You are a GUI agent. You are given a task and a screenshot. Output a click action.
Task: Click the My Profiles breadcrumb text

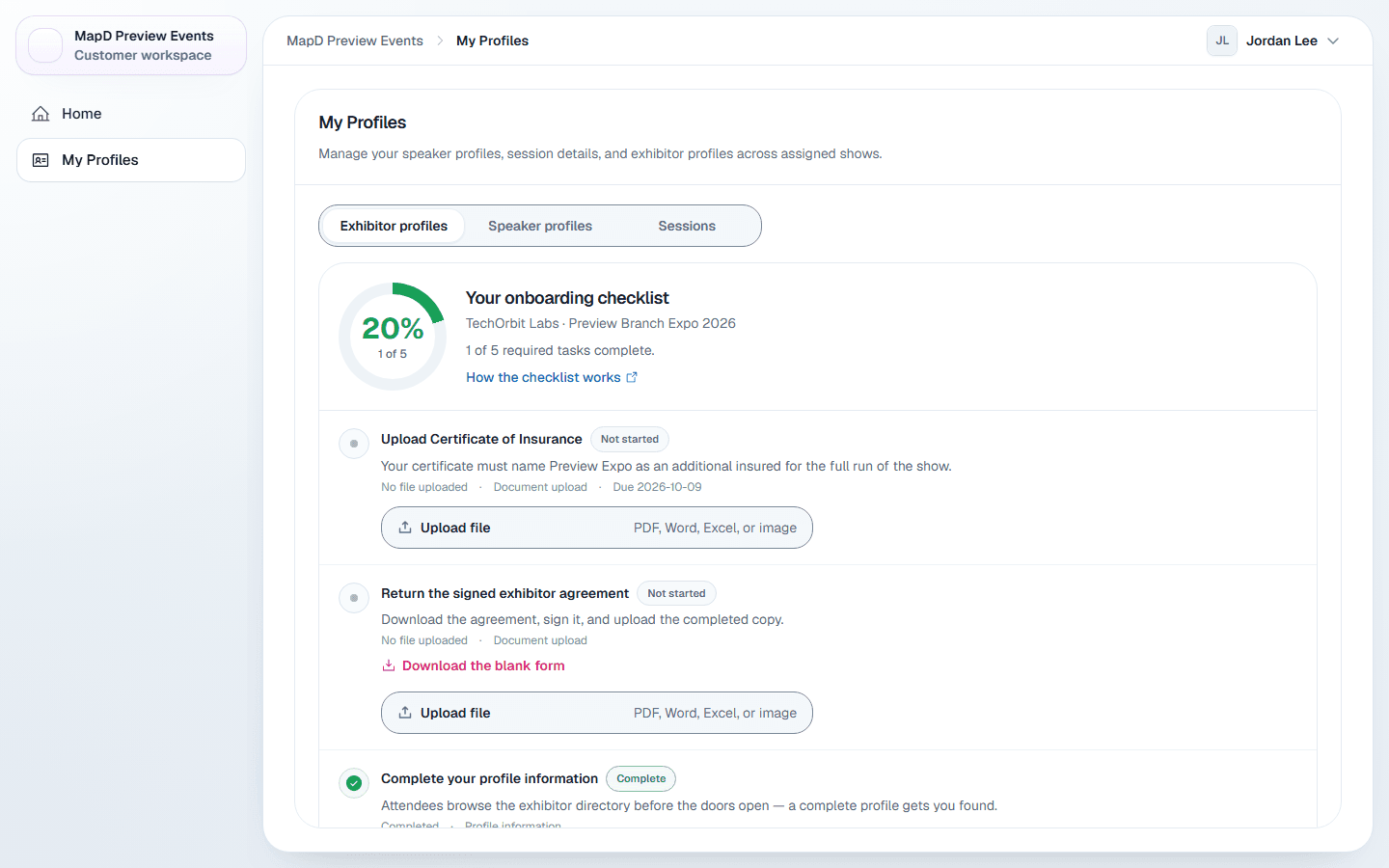click(492, 41)
